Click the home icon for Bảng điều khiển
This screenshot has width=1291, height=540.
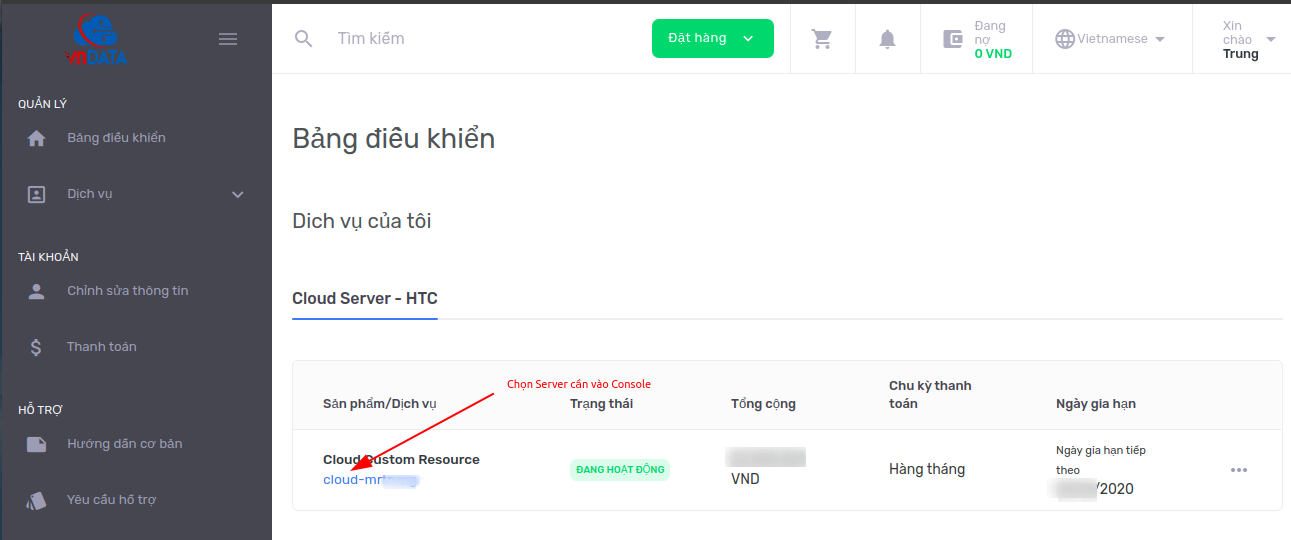click(37, 139)
